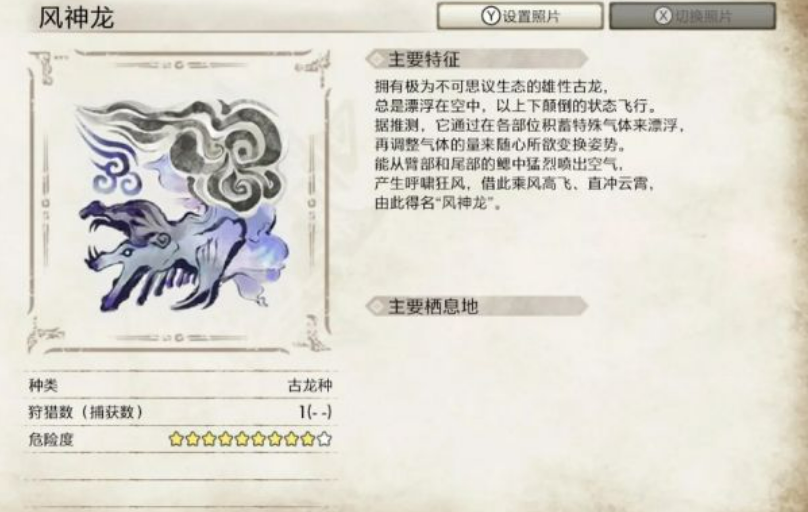This screenshot has height=512, width=808.
Task: Click the empty last danger star
Action: coord(325,439)
